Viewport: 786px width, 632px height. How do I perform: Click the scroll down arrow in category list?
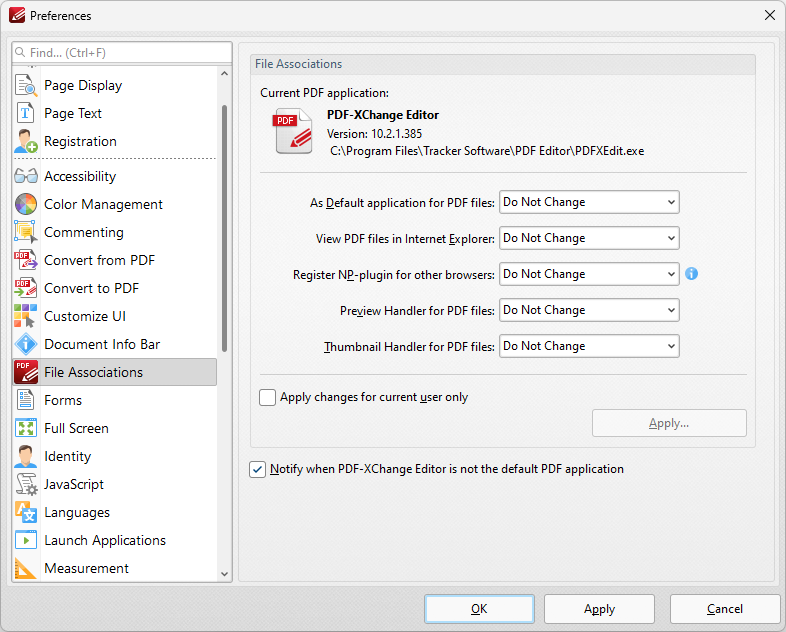(225, 574)
